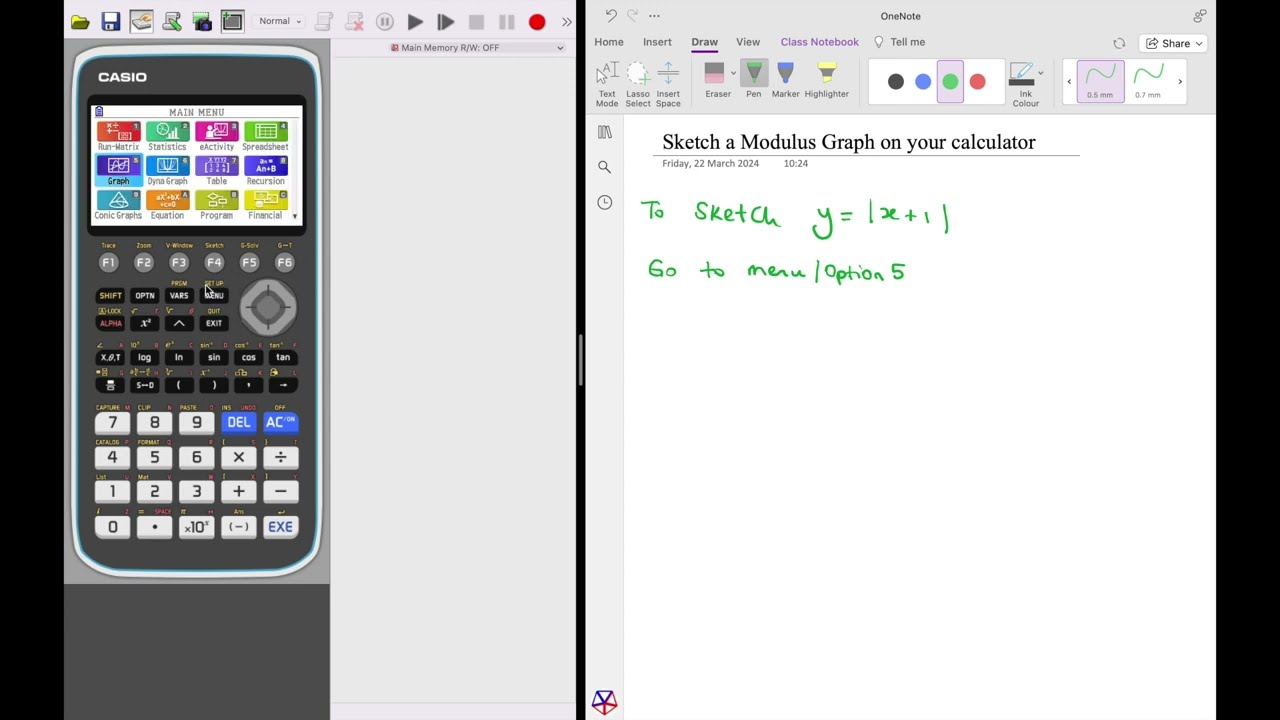
Task: Click the page title Sketch a Modulus Graph
Action: pos(849,142)
